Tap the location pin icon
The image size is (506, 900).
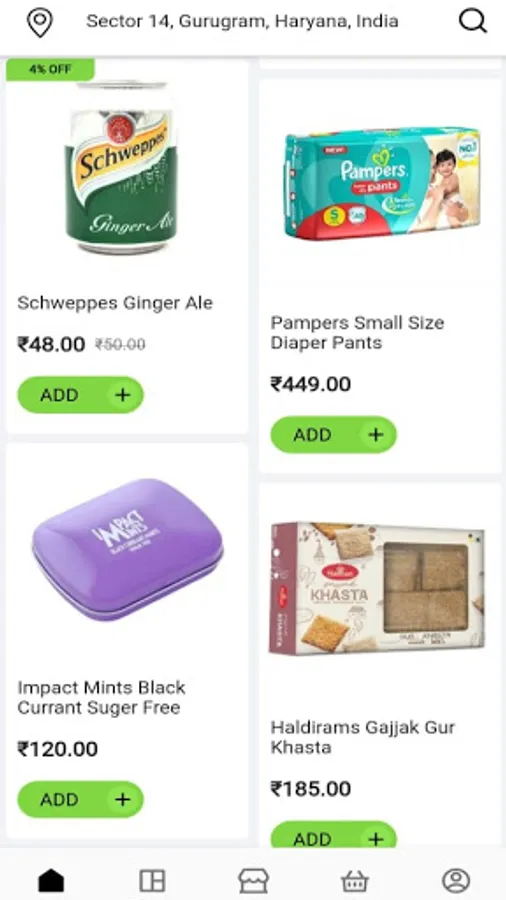point(40,22)
